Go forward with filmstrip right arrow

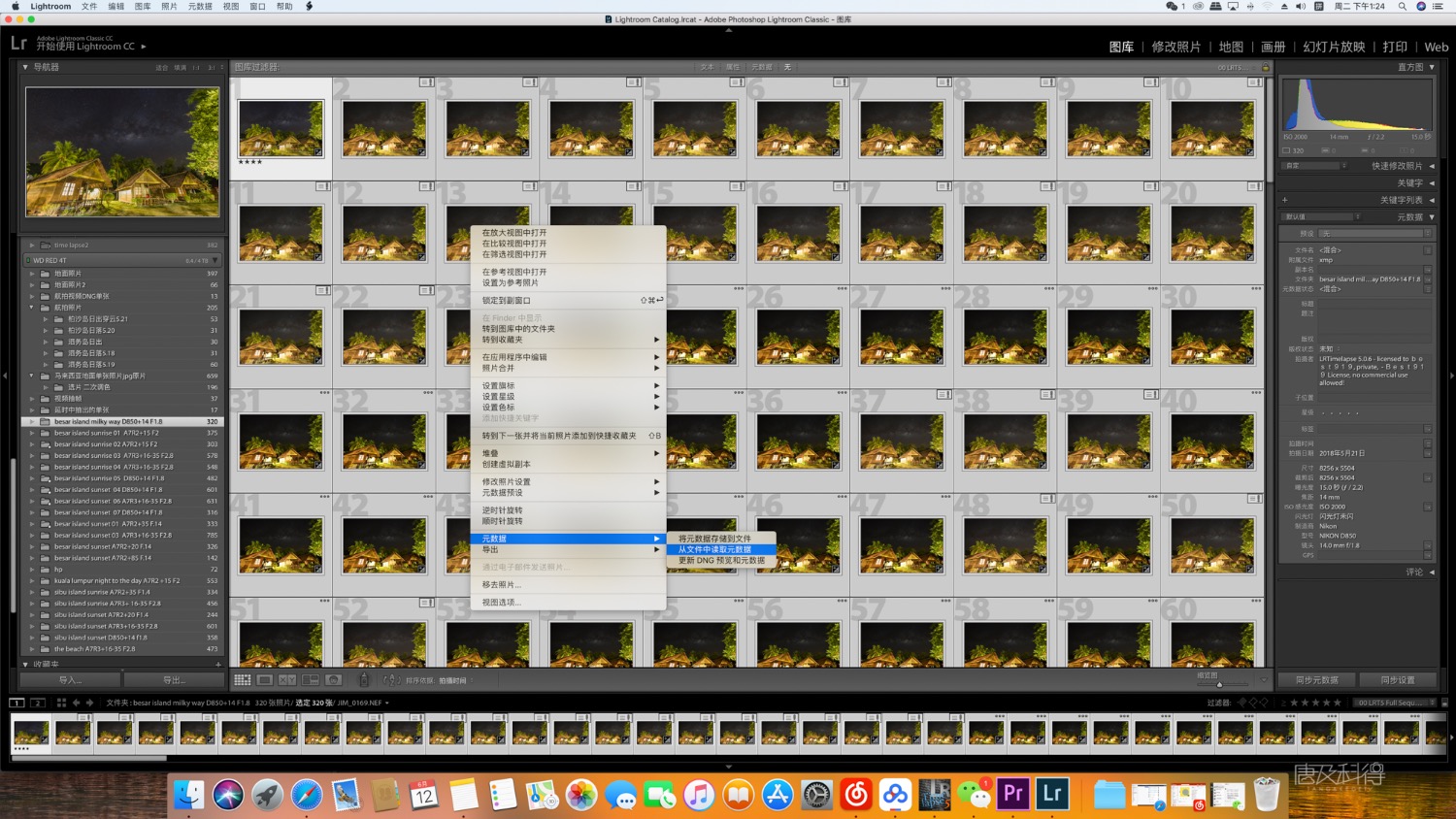pos(89,703)
